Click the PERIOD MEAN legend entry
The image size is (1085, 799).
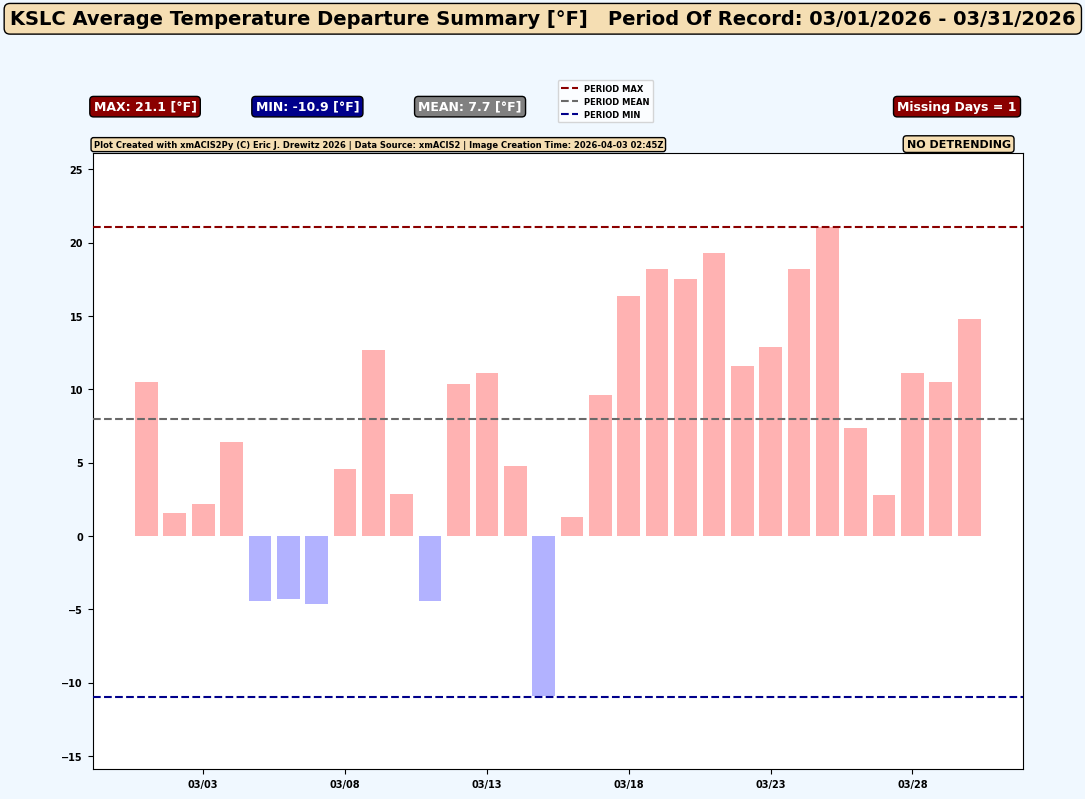[605, 102]
